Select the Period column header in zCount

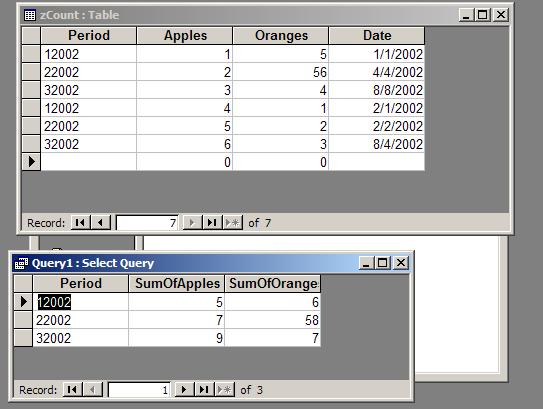tap(89, 36)
